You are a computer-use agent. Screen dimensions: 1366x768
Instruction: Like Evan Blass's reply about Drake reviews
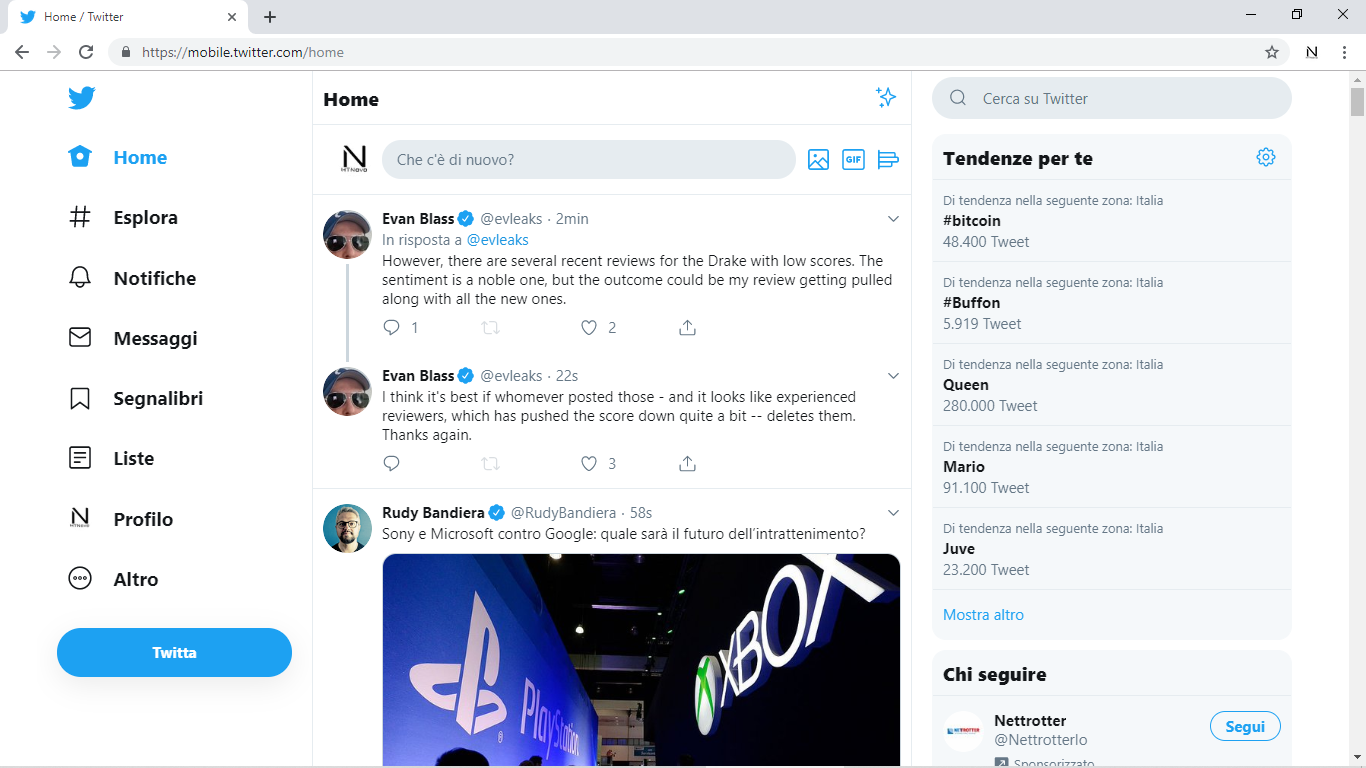pos(589,327)
